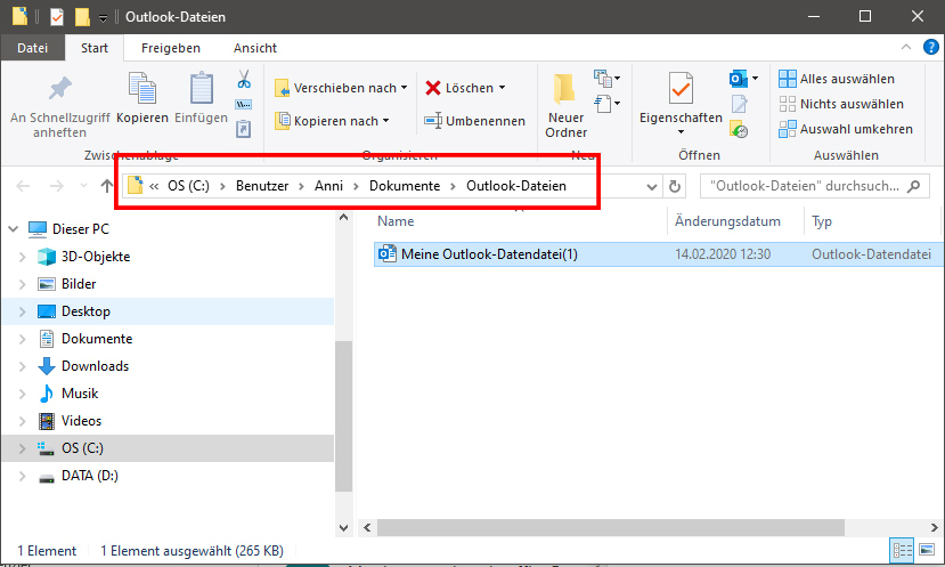
Task: Click Löschen button
Action: [459, 88]
